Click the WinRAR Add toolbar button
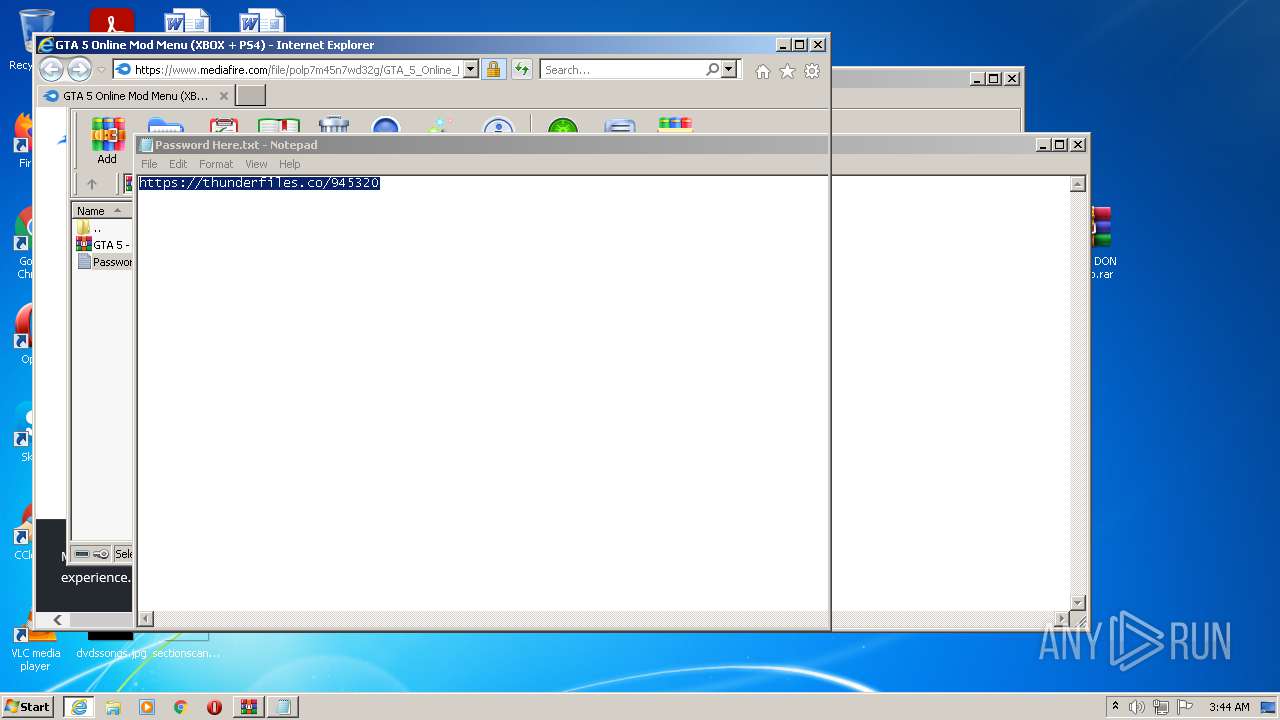The height and width of the screenshot is (720, 1280). pyautogui.click(x=107, y=141)
